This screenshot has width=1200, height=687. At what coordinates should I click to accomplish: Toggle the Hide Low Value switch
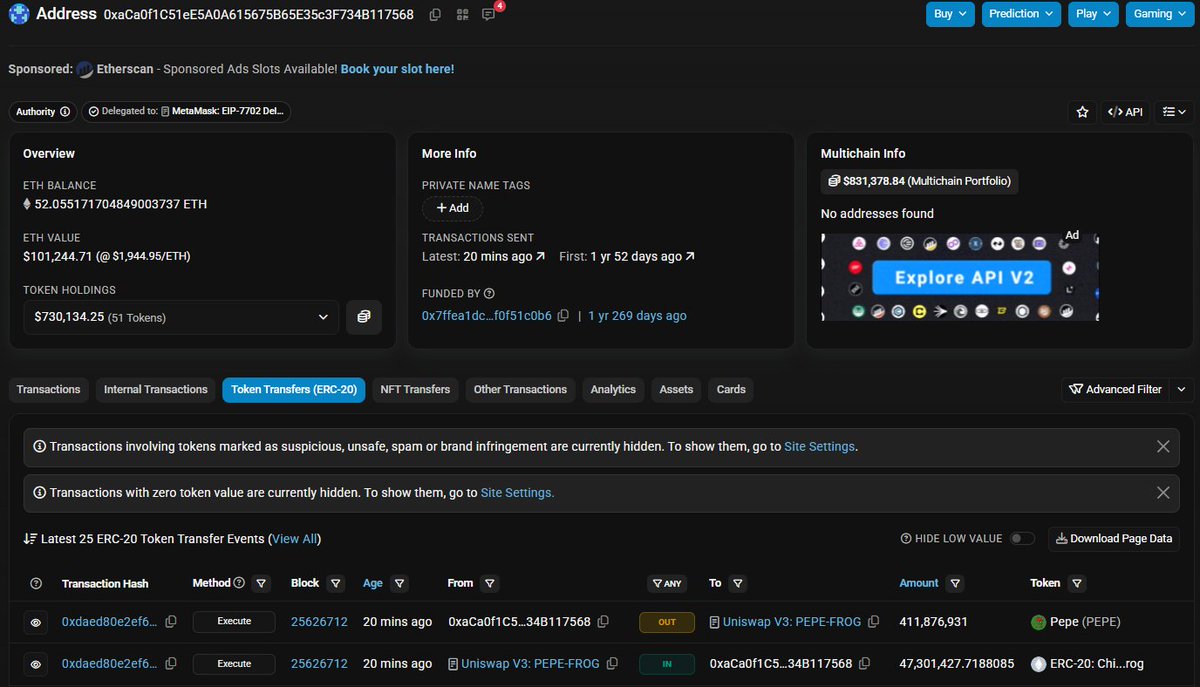point(1021,539)
